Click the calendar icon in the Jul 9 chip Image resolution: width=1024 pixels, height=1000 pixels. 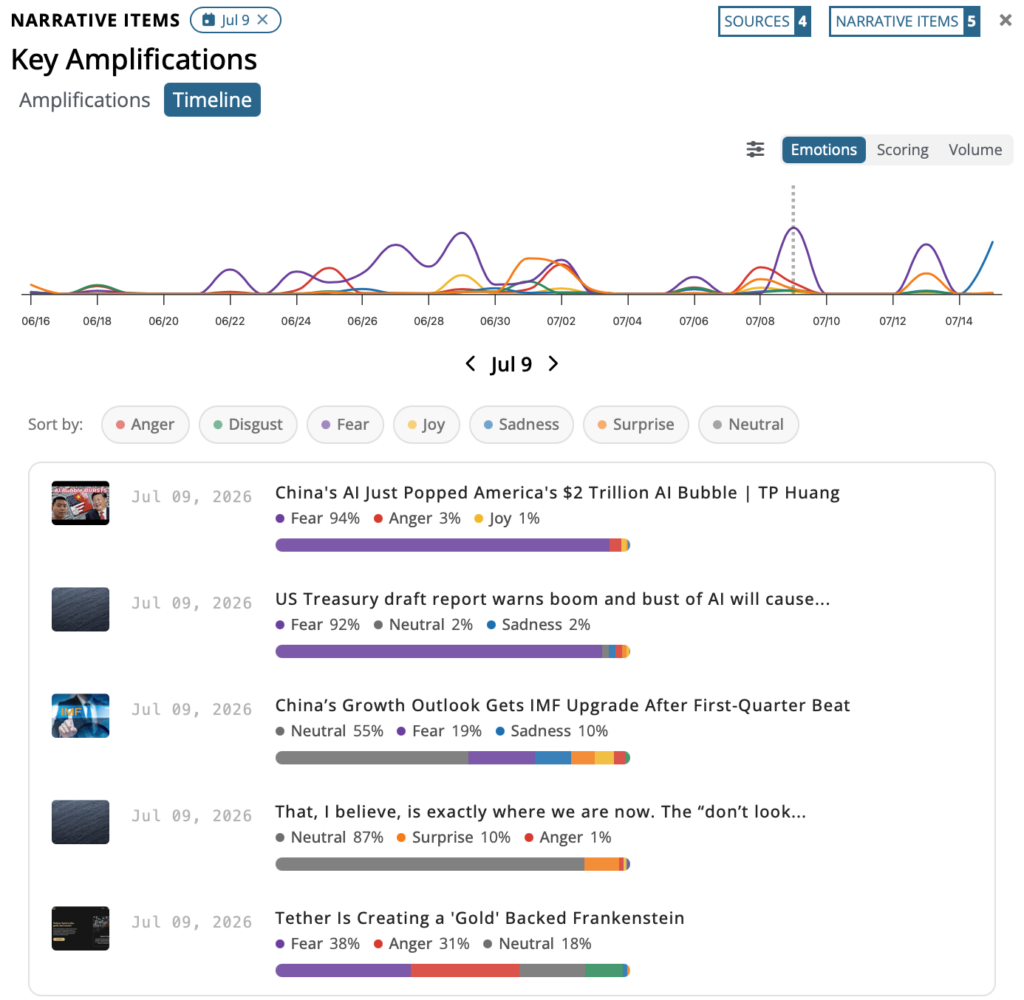208,20
